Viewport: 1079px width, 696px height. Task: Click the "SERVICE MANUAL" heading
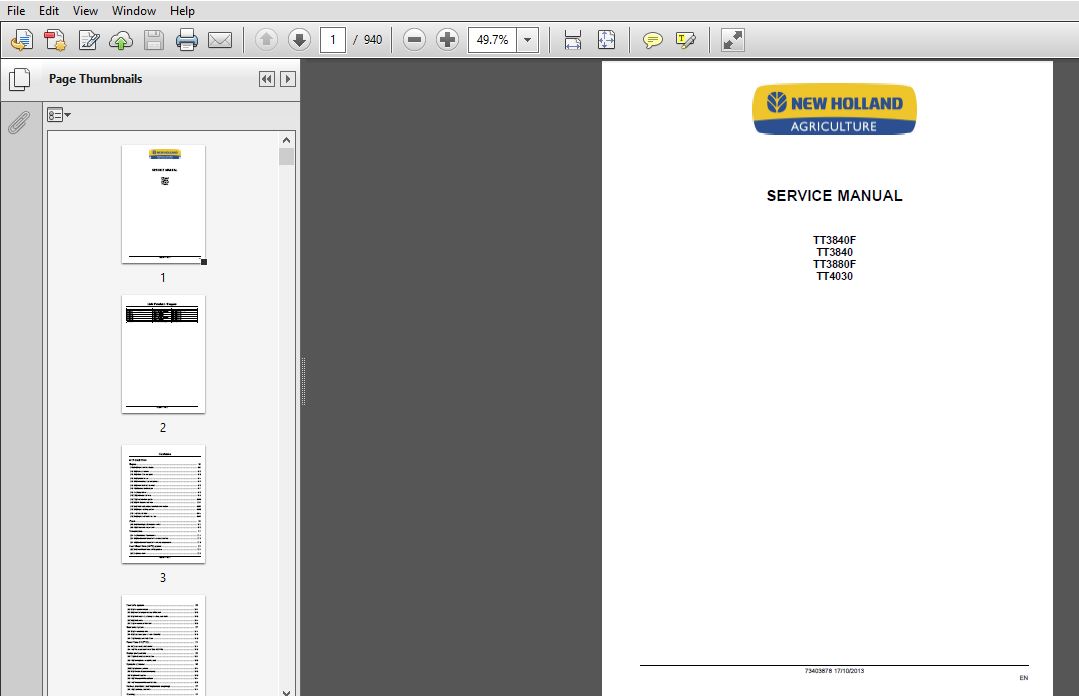[x=834, y=196]
